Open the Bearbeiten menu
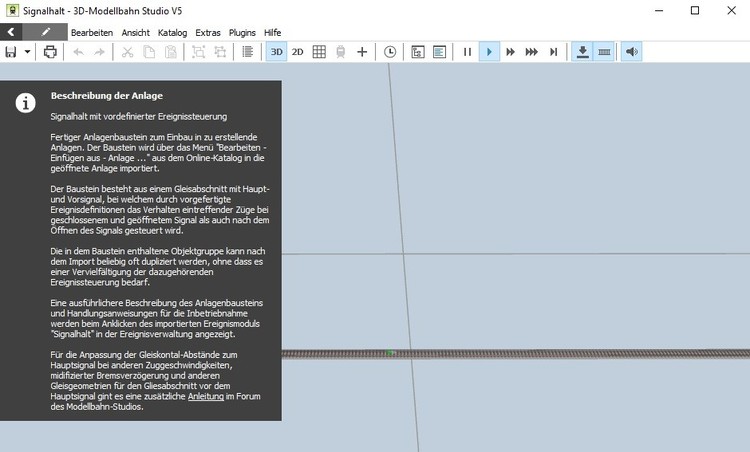Viewport: 750px width, 452px height. 92,33
